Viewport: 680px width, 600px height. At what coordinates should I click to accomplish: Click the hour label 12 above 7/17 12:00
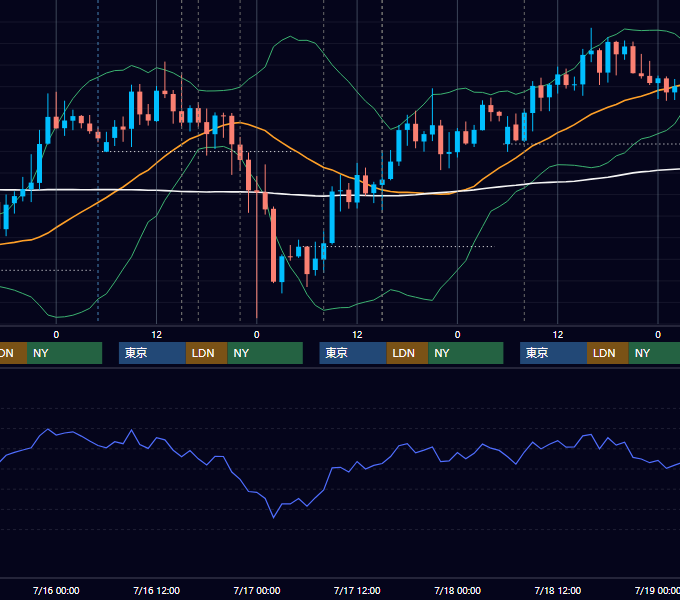click(x=357, y=335)
